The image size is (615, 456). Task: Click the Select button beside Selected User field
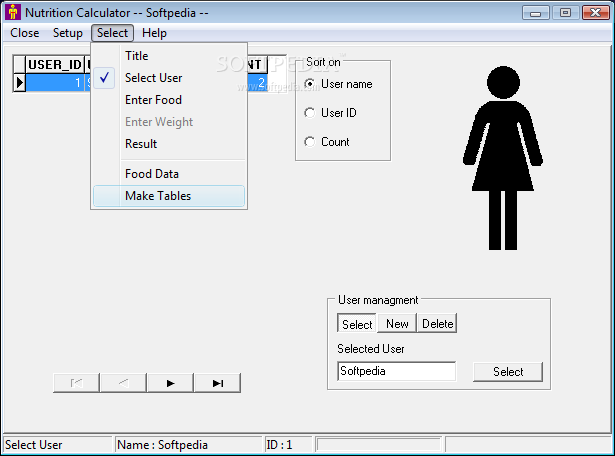[508, 372]
